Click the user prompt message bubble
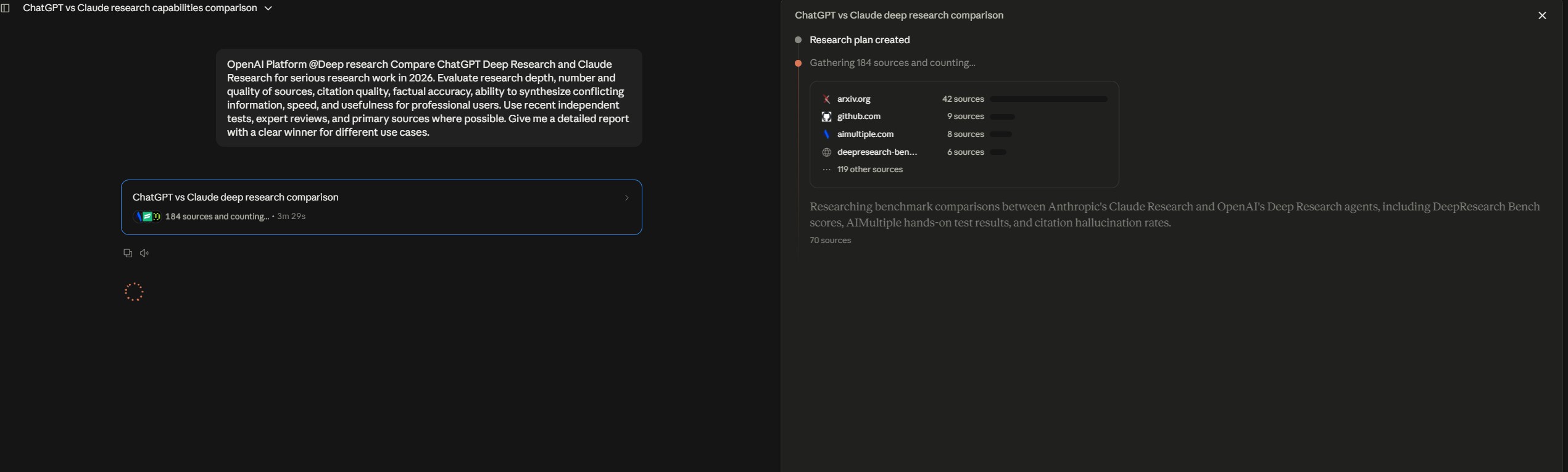 click(429, 98)
